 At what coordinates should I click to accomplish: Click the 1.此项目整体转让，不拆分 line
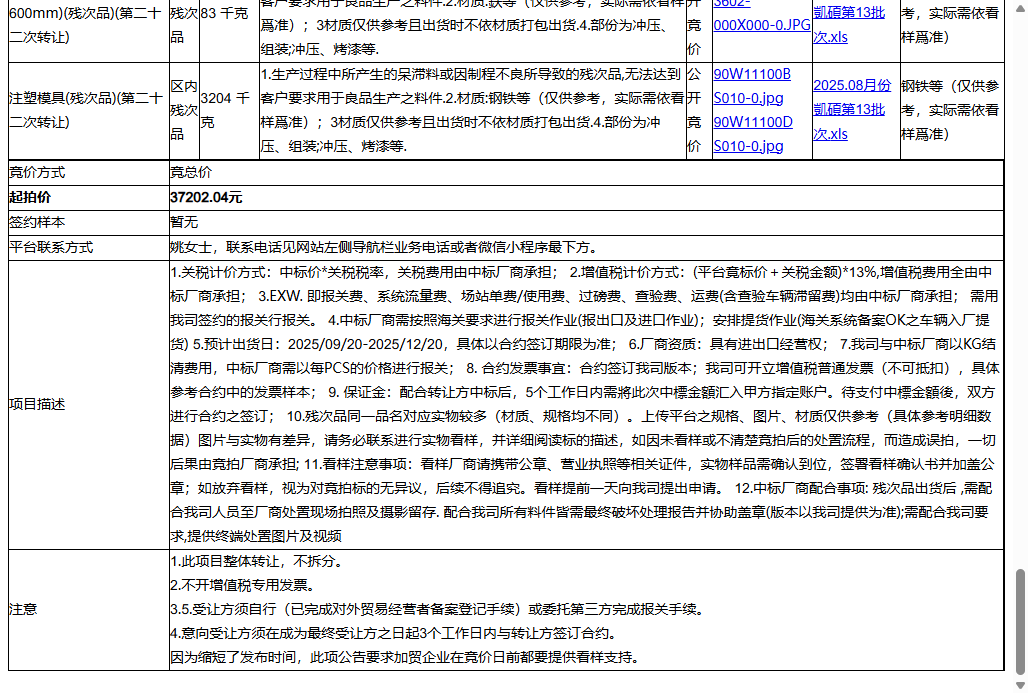tap(256, 561)
